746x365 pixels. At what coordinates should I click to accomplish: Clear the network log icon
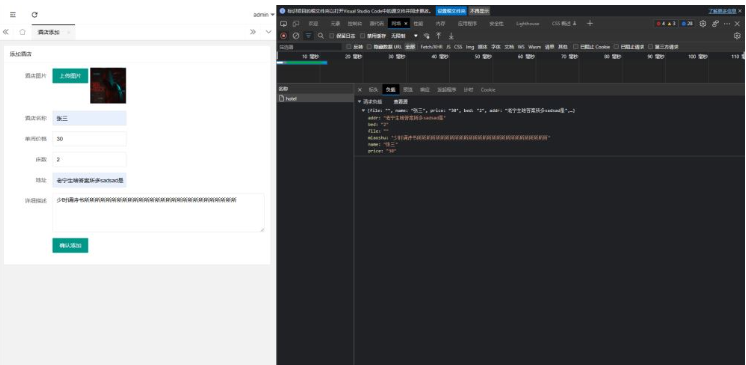pos(296,36)
